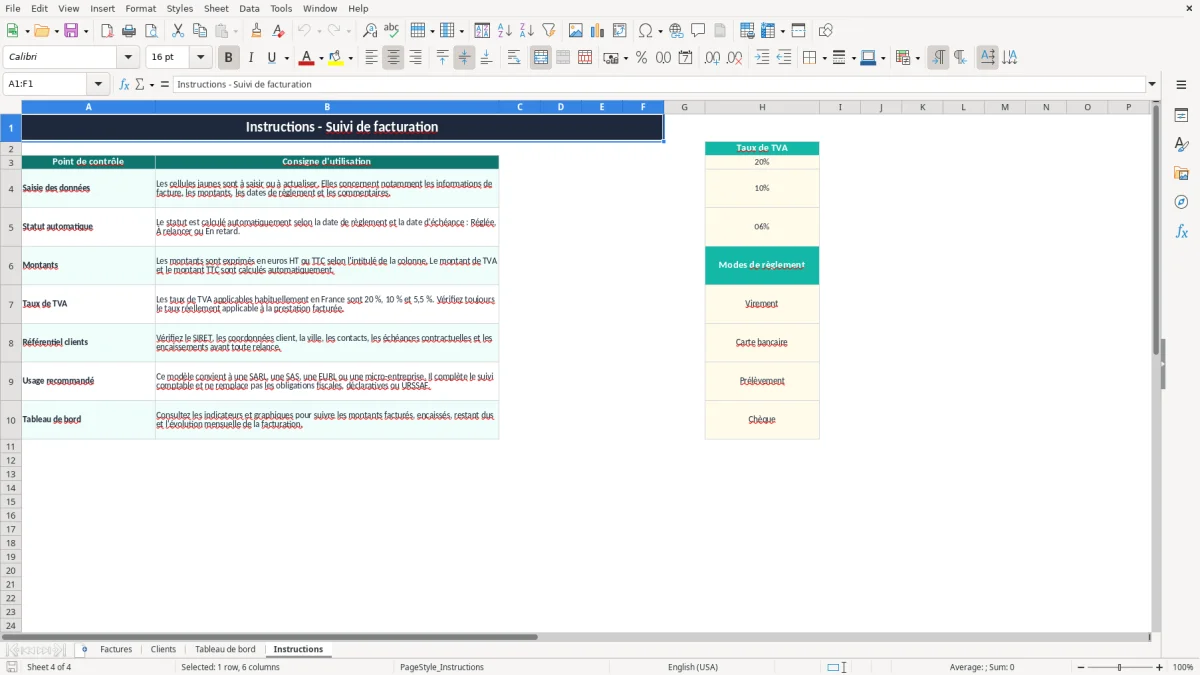Open the Font Color dropdown arrow

click(321, 58)
